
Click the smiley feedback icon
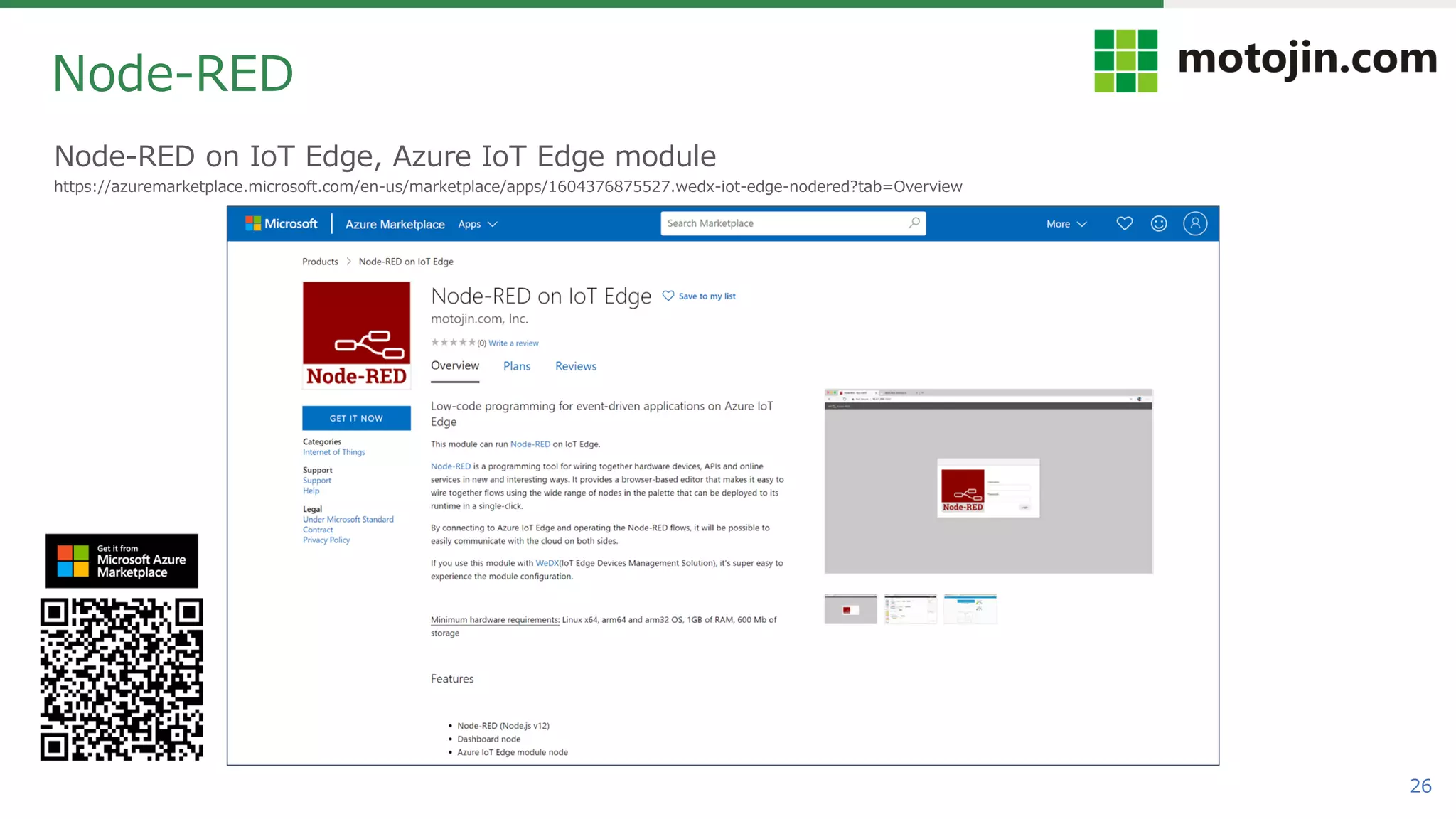click(x=1159, y=223)
